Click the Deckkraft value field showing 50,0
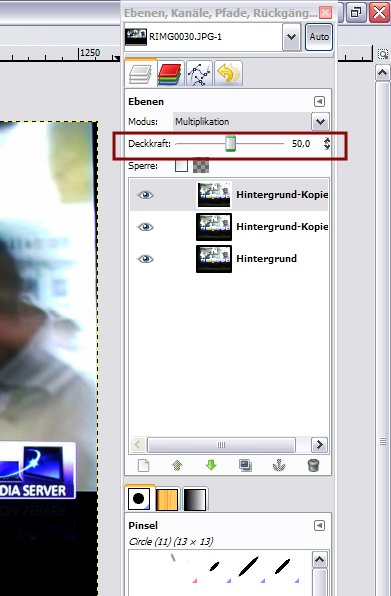391x596 pixels. tap(302, 144)
